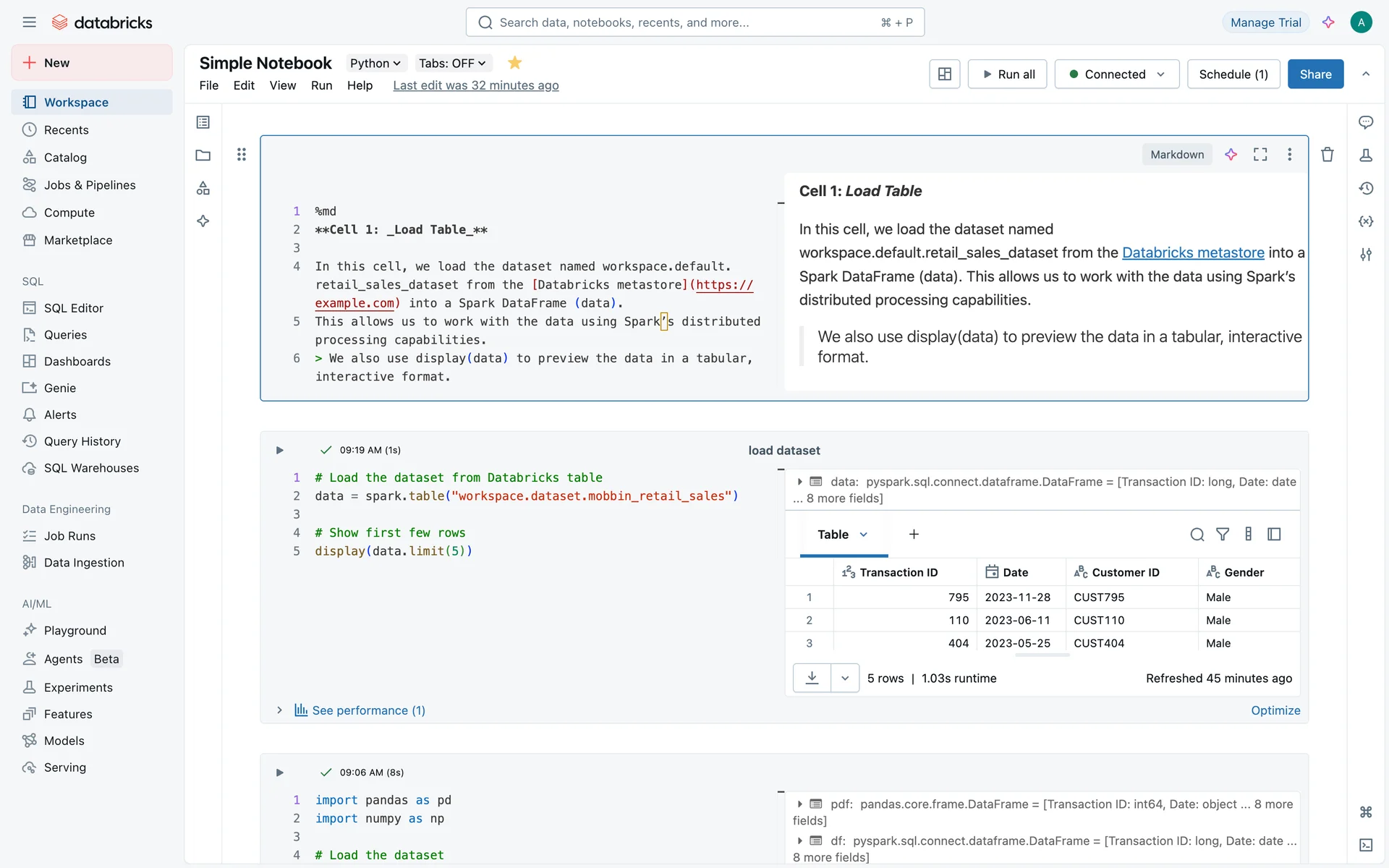Click the blue Share button
This screenshot has width=1389, height=868.
(x=1314, y=75)
